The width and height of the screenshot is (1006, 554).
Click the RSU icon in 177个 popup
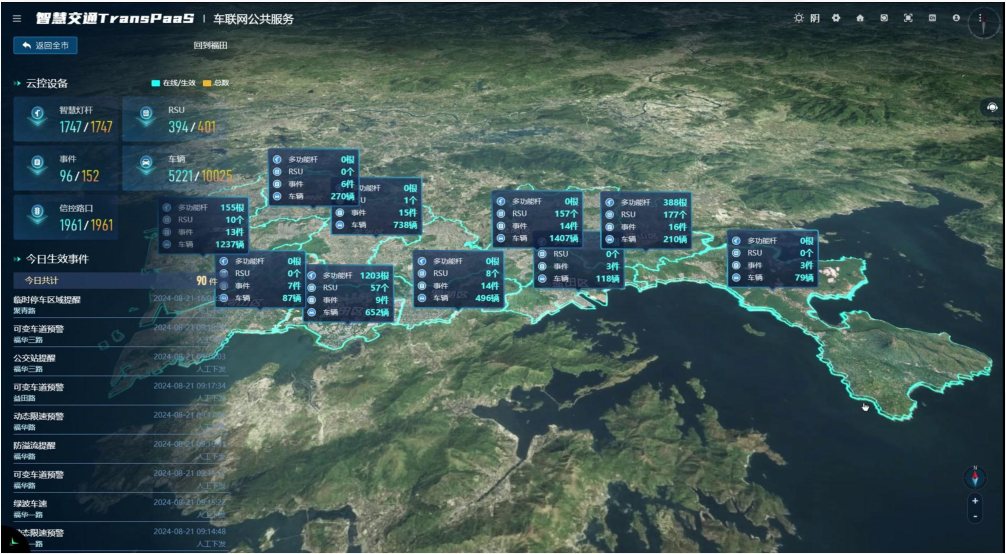pos(612,214)
